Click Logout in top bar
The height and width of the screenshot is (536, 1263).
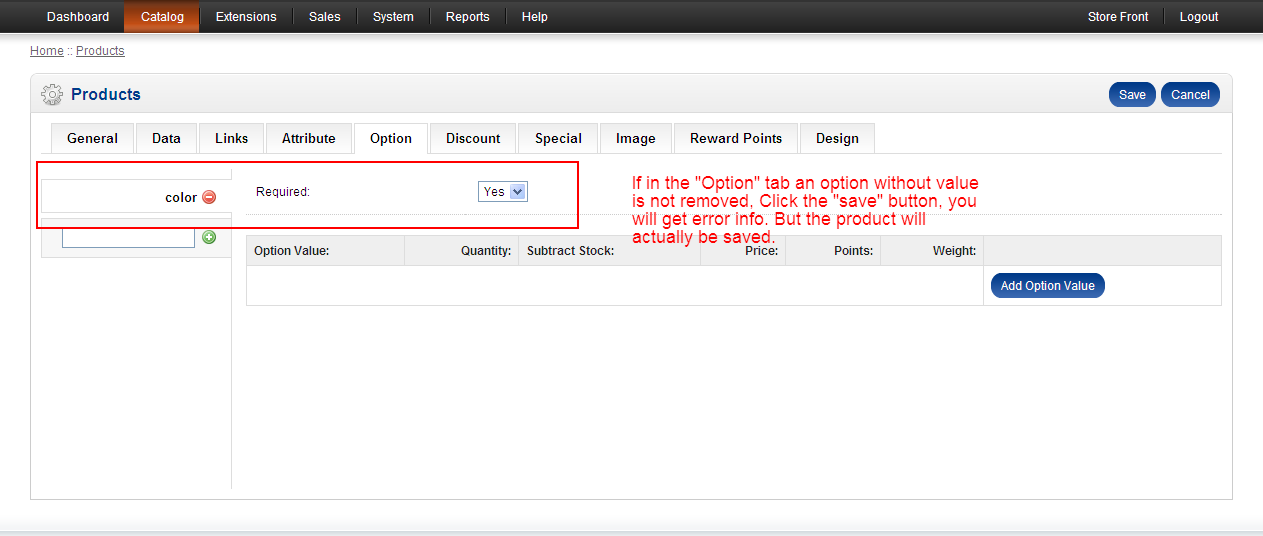tap(1199, 17)
